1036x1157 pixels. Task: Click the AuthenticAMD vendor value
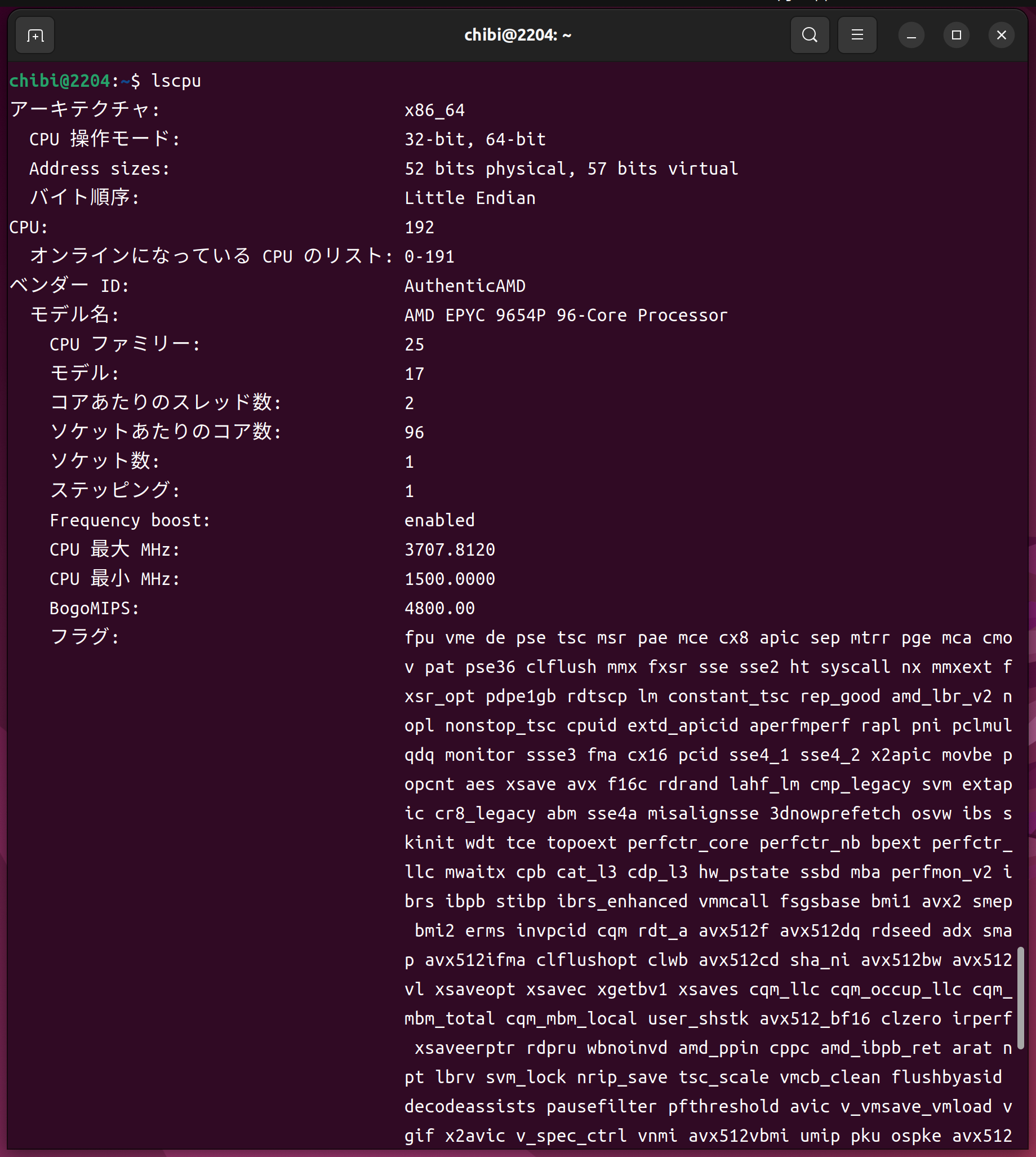click(465, 286)
